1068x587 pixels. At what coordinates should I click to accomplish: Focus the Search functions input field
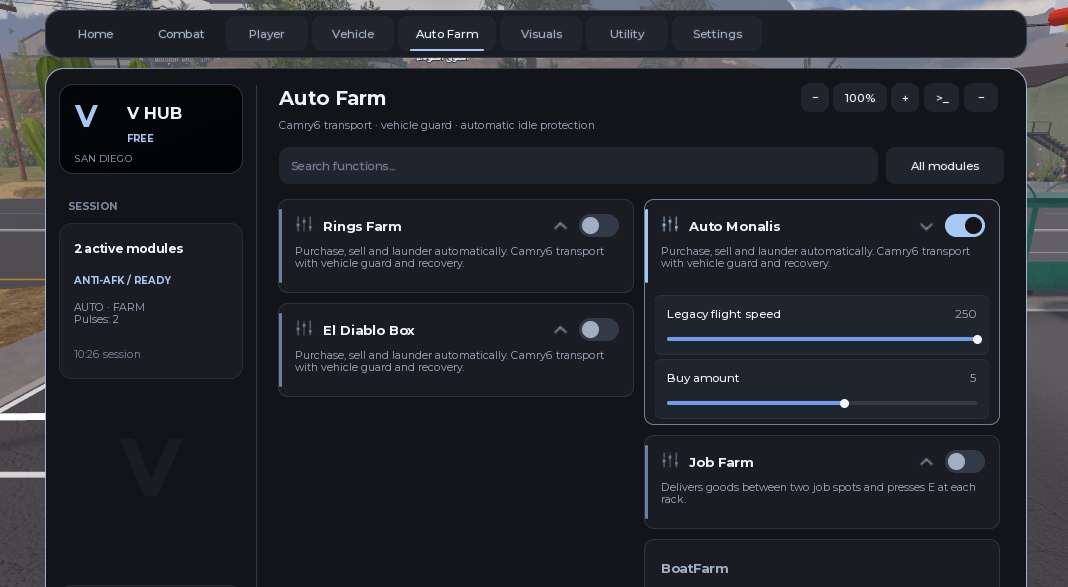(x=578, y=166)
